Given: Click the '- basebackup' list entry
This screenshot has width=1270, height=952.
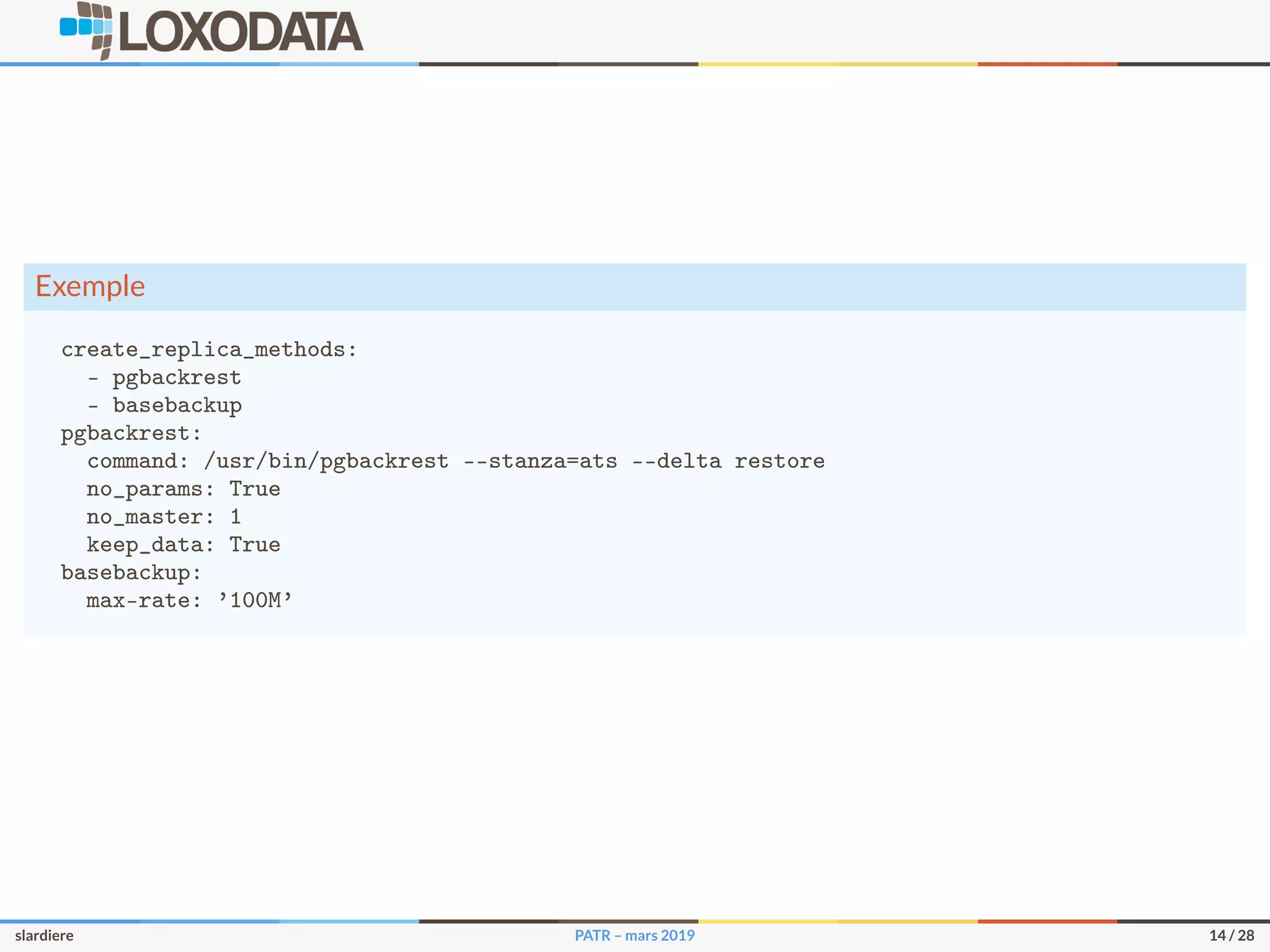Looking at the screenshot, I should (x=164, y=405).
